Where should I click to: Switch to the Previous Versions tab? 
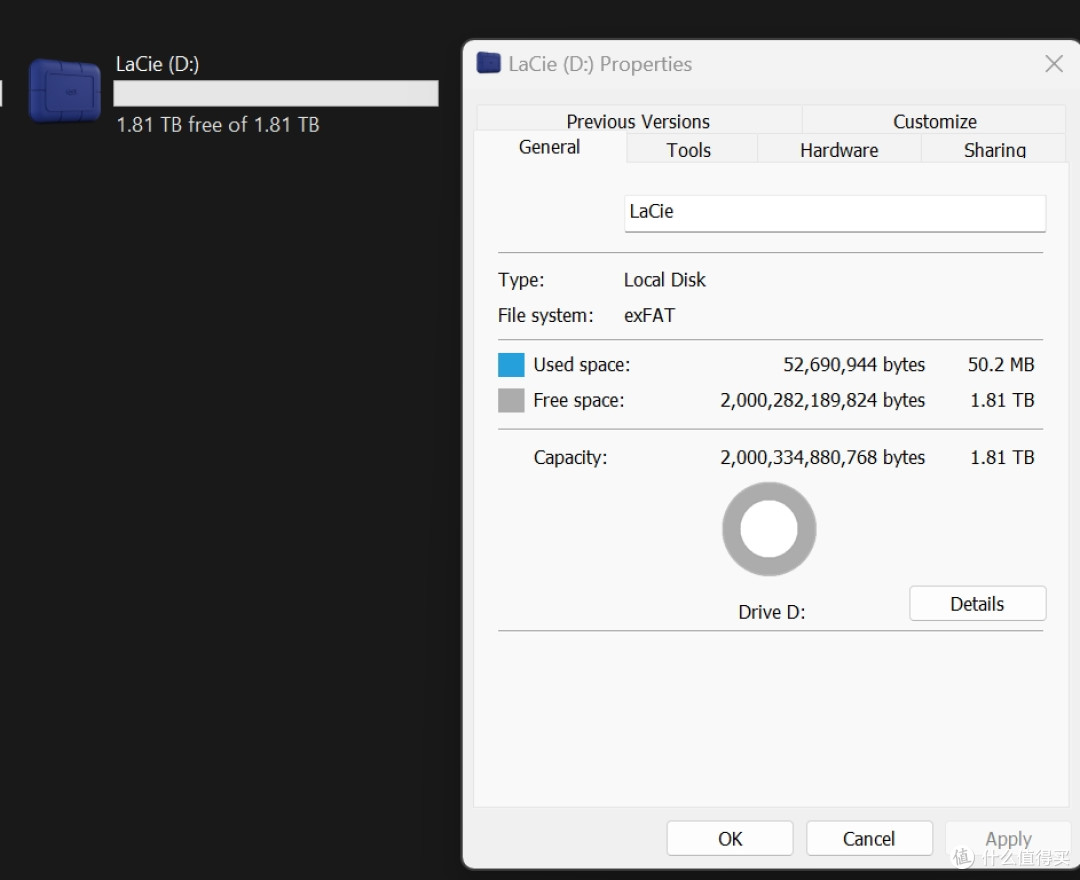638,121
